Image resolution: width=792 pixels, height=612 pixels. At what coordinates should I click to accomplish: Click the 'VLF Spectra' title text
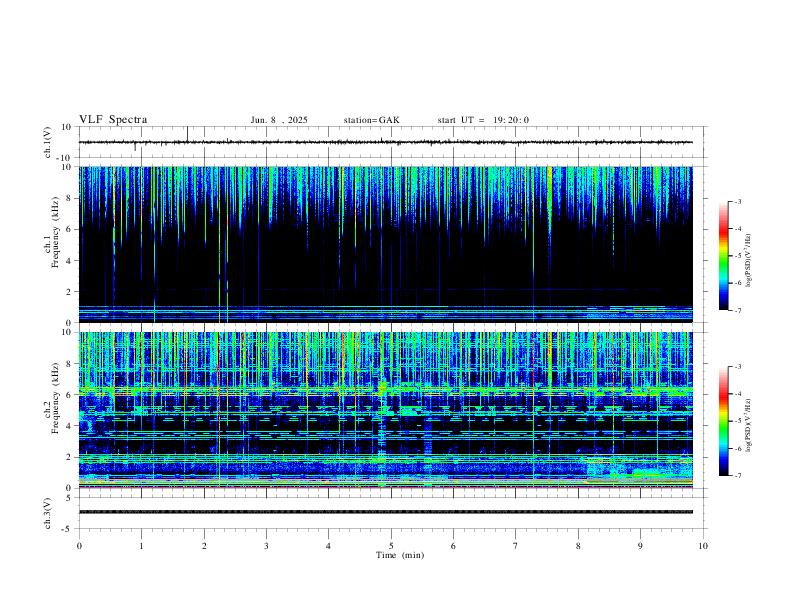pos(113,120)
